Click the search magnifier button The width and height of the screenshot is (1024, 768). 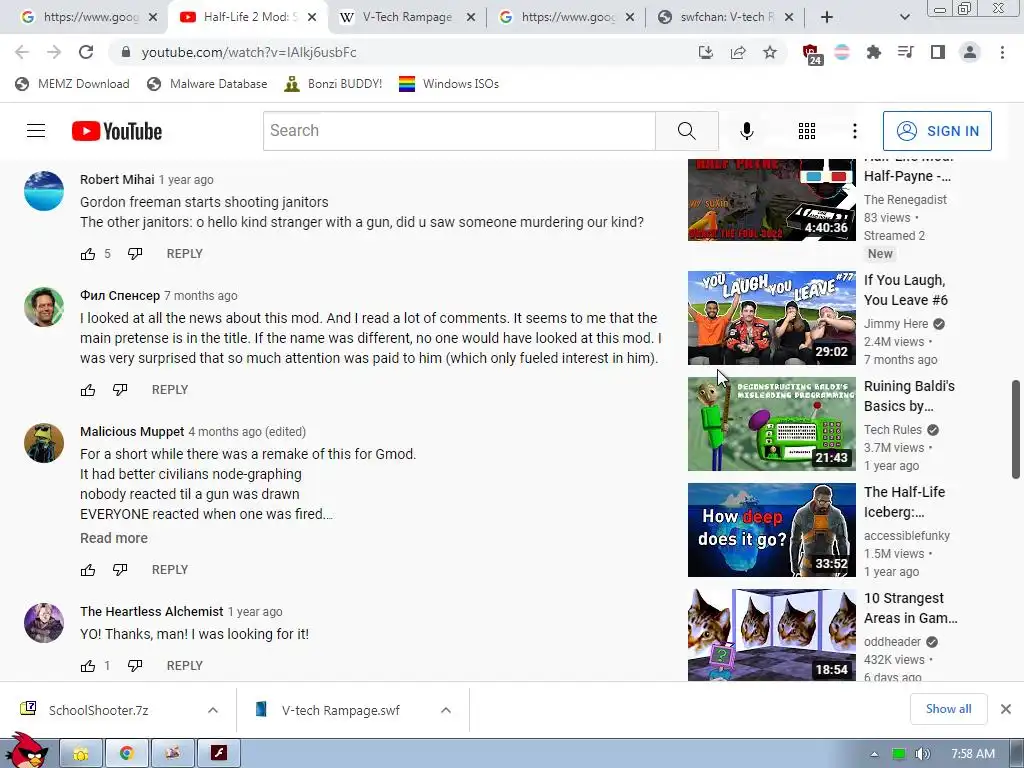pyautogui.click(x=686, y=131)
